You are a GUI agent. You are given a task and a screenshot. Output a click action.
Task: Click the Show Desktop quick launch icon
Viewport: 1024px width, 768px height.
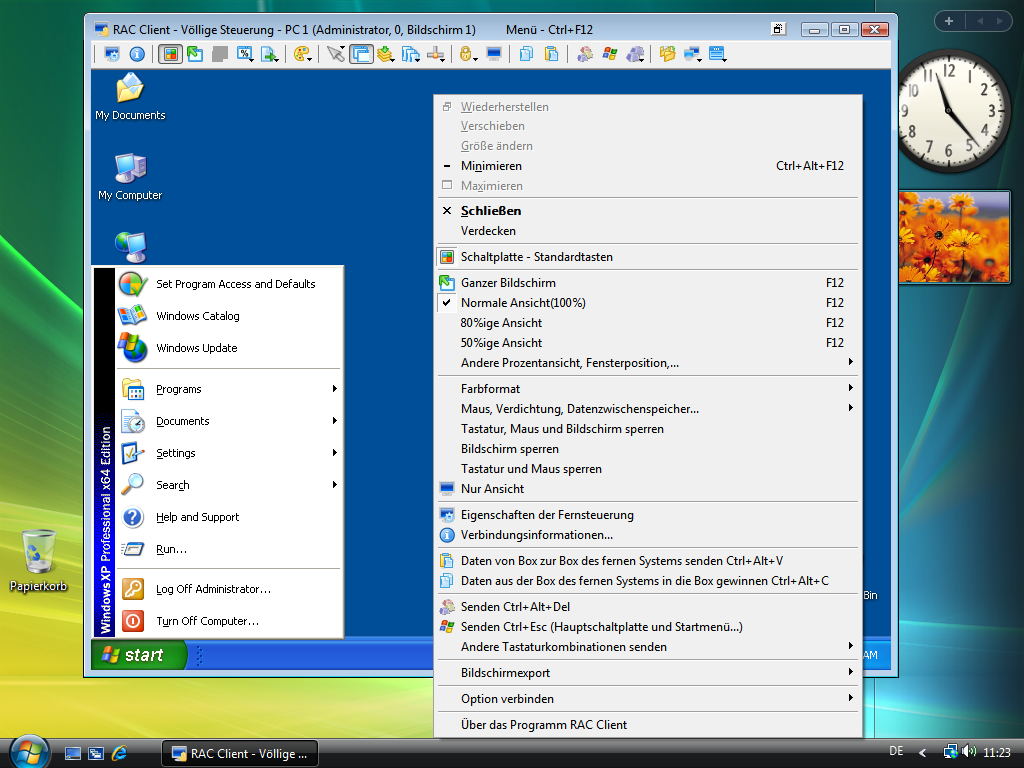pyautogui.click(x=72, y=754)
